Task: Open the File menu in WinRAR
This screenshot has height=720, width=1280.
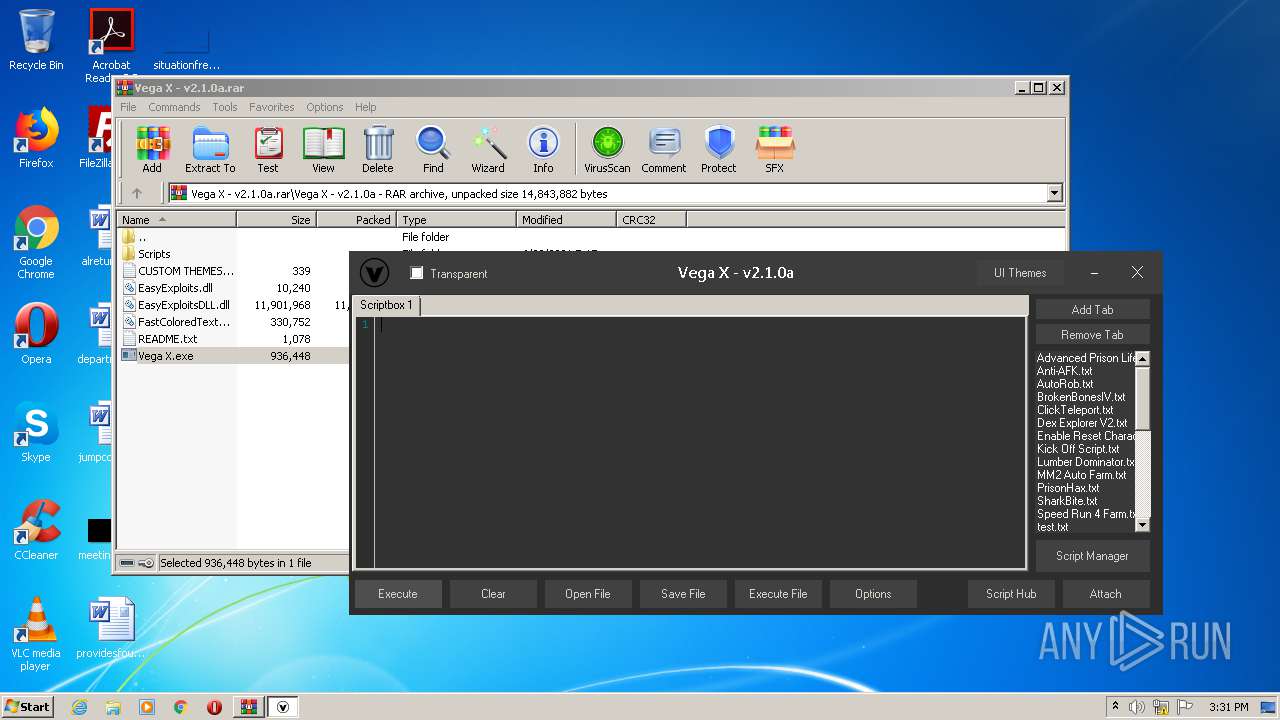Action: coord(128,107)
